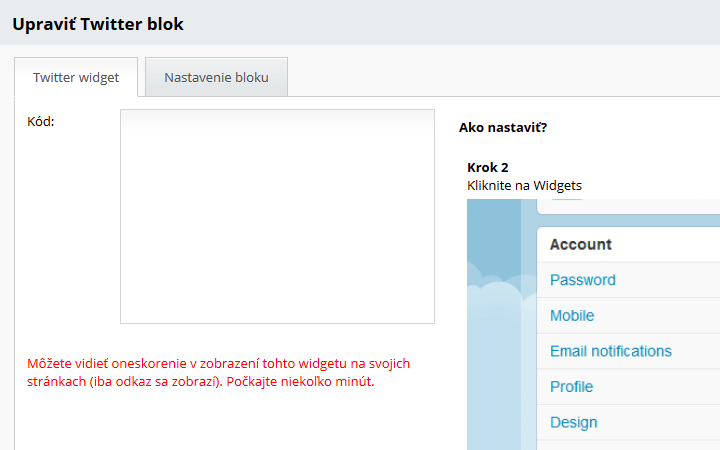Click the Account heading in the tutorial image

click(581, 244)
